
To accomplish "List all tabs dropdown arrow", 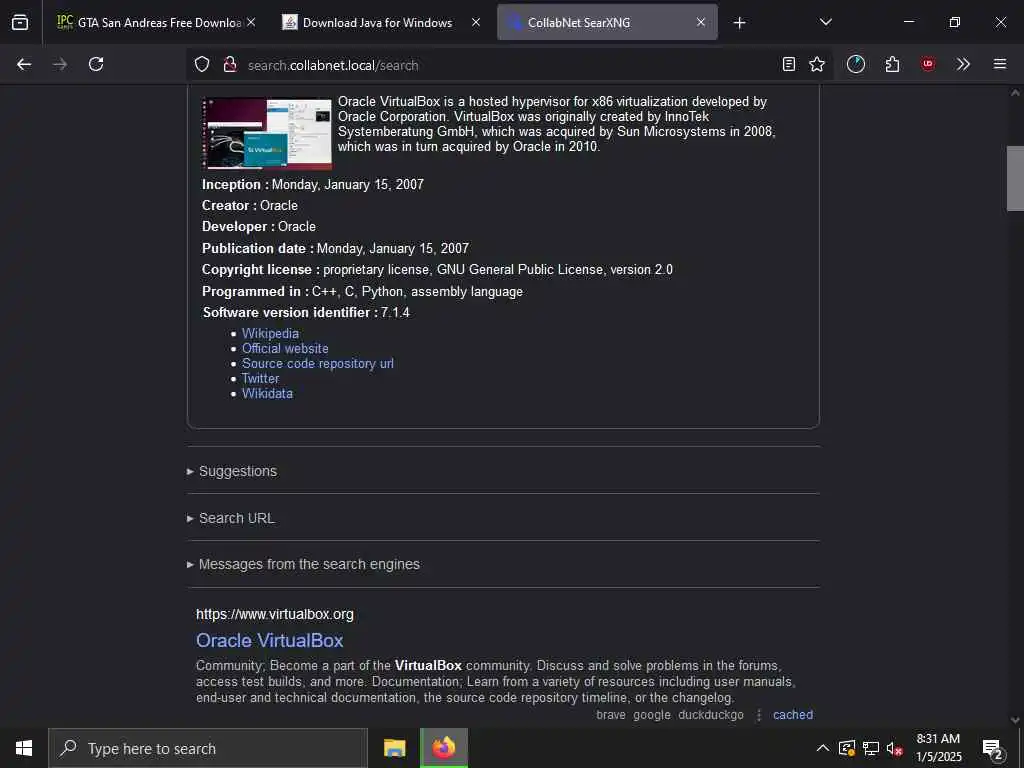I will (826, 22).
